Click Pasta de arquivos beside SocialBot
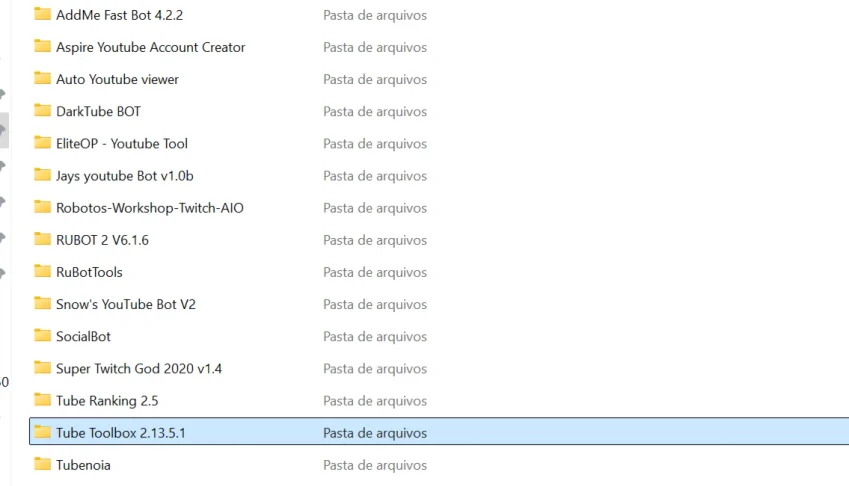The height and width of the screenshot is (486, 849). [x=375, y=337]
